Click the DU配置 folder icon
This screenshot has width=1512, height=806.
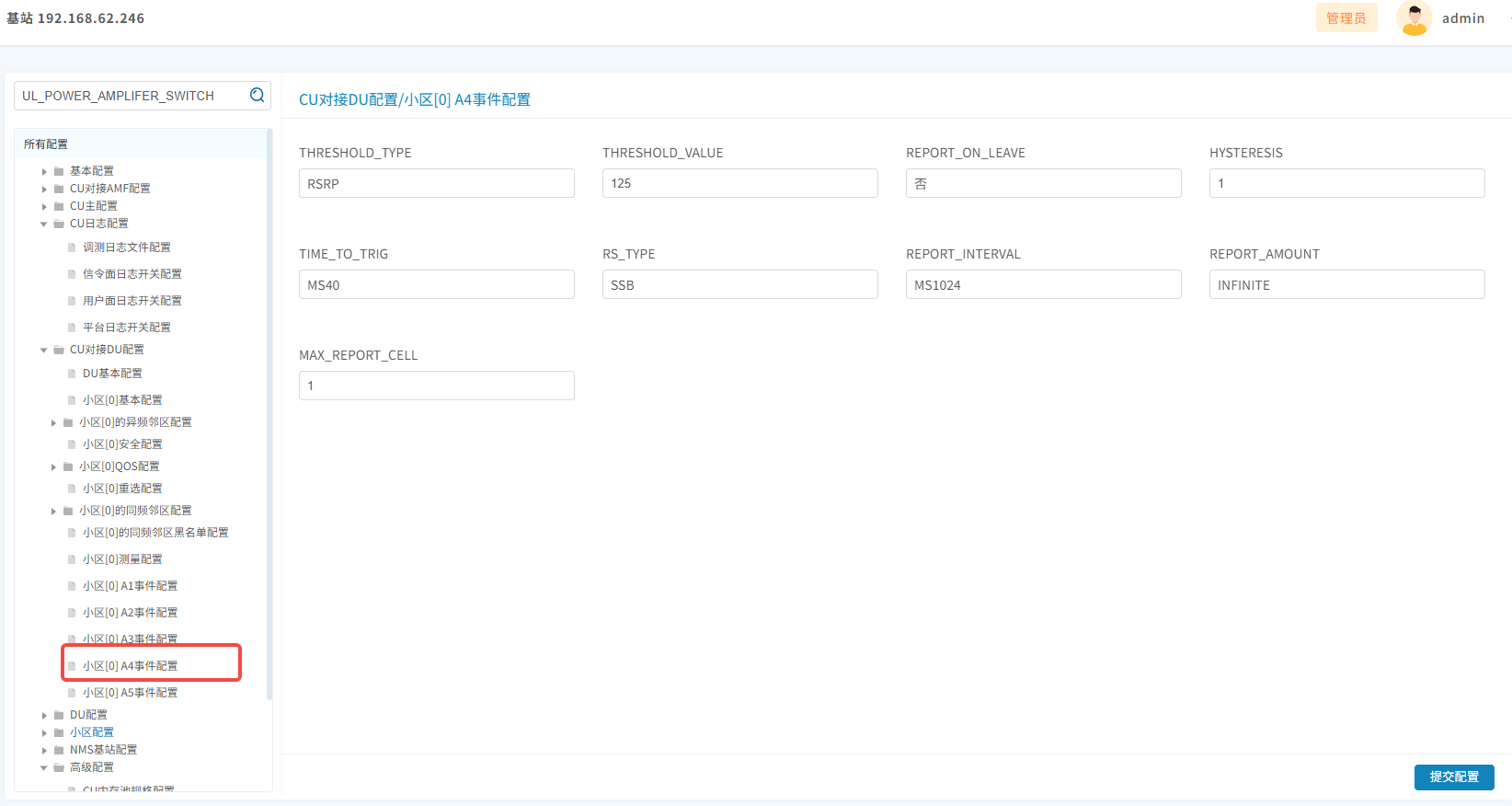(59, 715)
